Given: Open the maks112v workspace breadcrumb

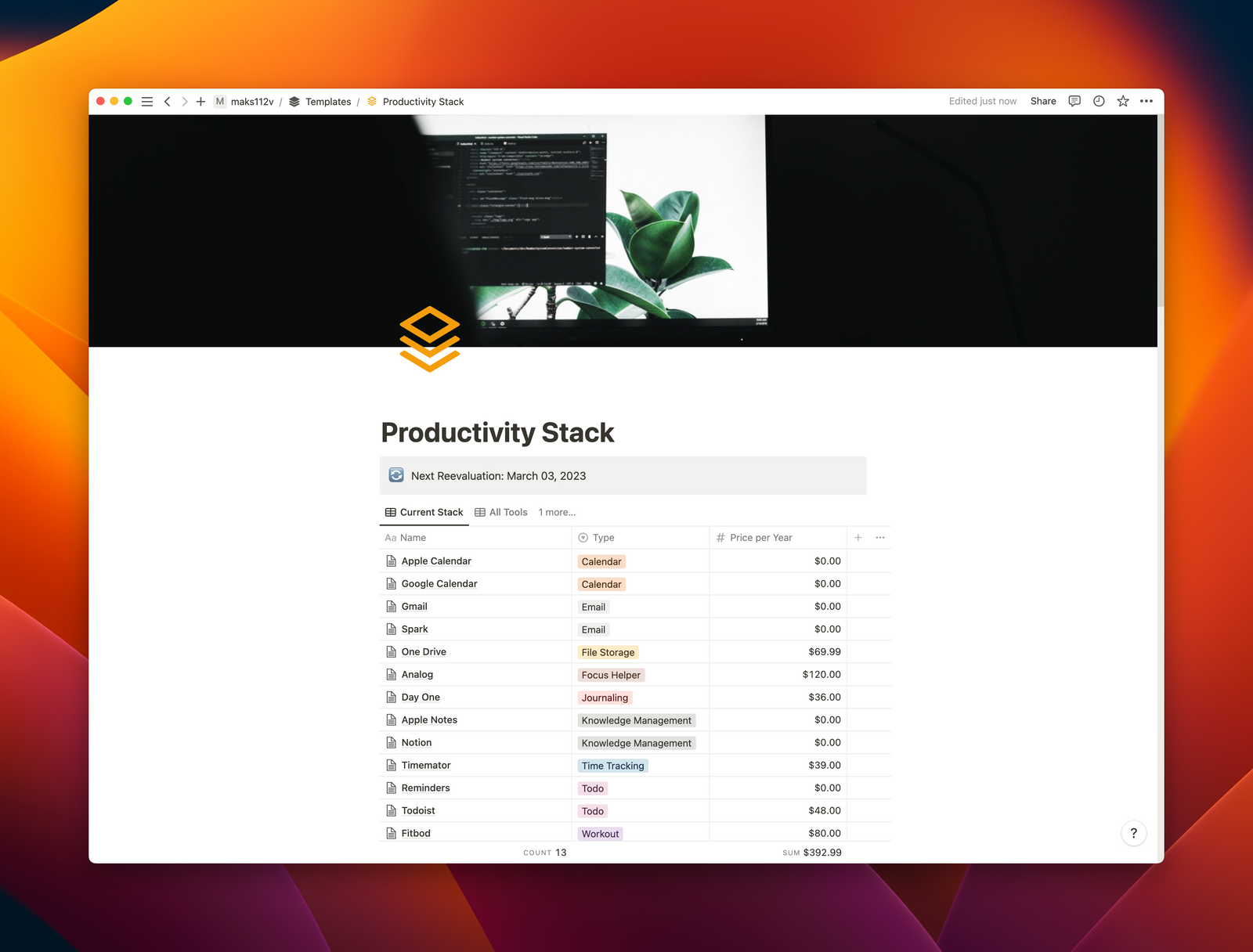Looking at the screenshot, I should (x=252, y=102).
